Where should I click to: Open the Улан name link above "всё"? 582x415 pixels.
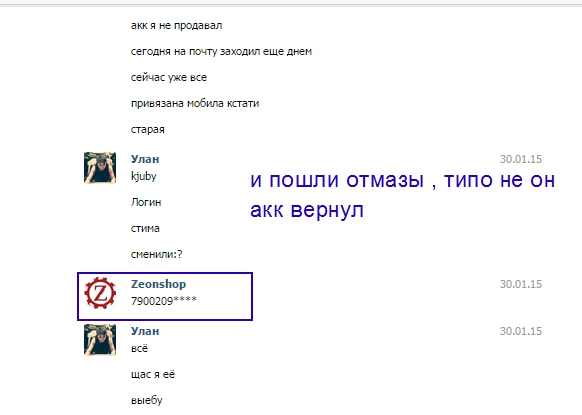coord(145,331)
